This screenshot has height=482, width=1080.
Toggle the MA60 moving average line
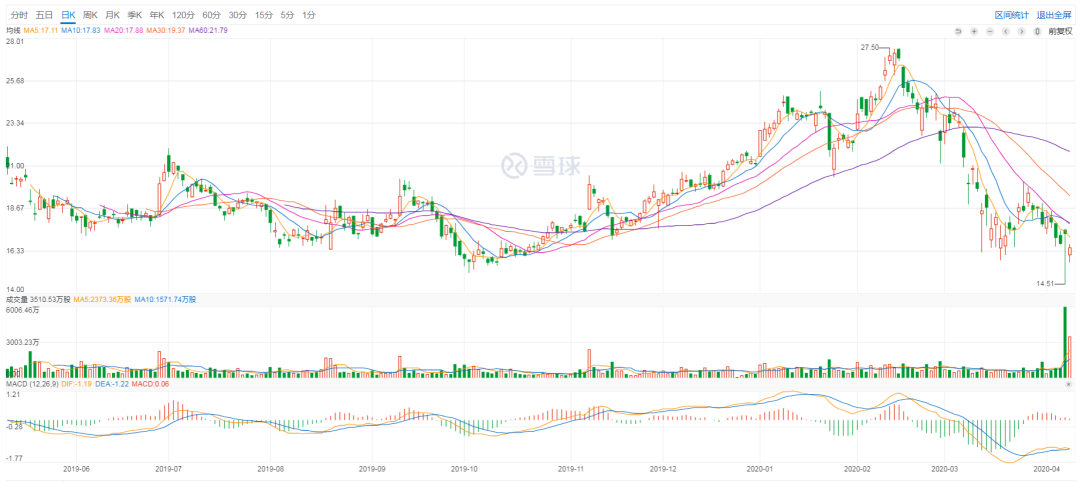(x=208, y=31)
